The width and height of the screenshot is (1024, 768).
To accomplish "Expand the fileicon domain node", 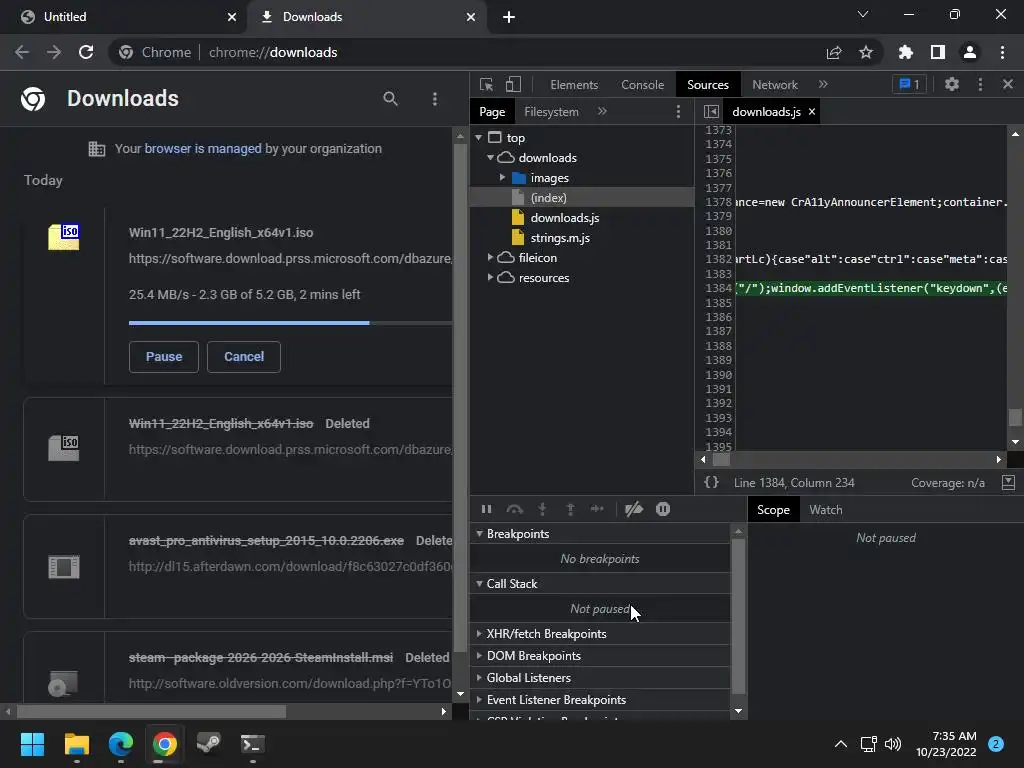I will point(490,258).
